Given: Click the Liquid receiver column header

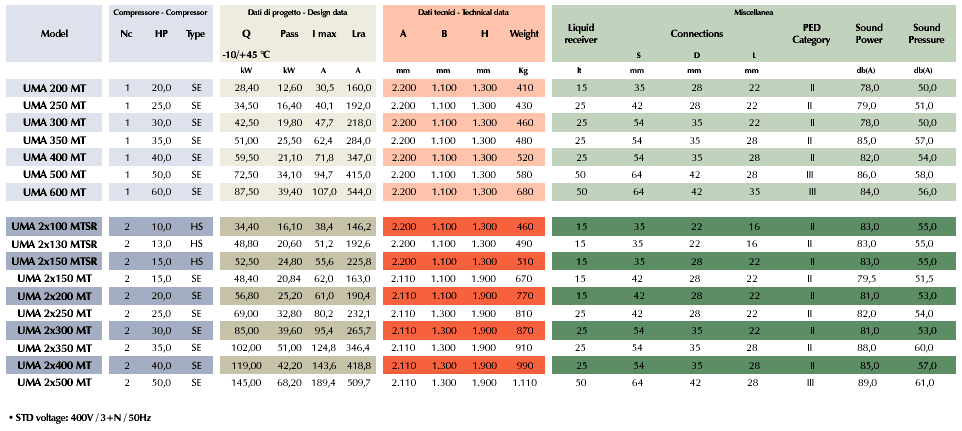Looking at the screenshot, I should click(x=581, y=33).
